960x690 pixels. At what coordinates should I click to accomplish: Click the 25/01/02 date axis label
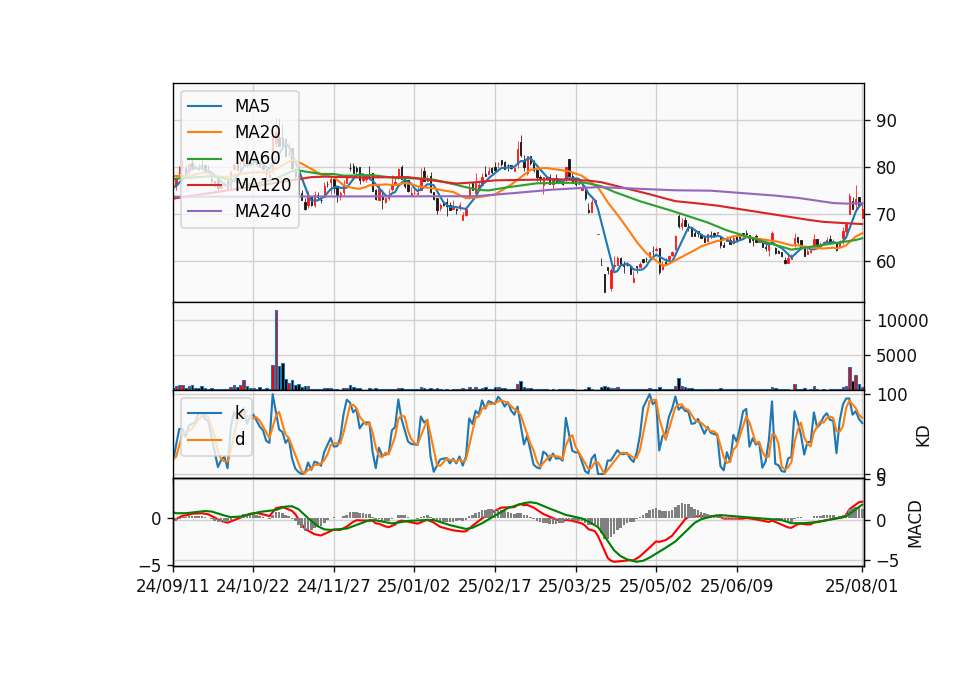pos(414,586)
